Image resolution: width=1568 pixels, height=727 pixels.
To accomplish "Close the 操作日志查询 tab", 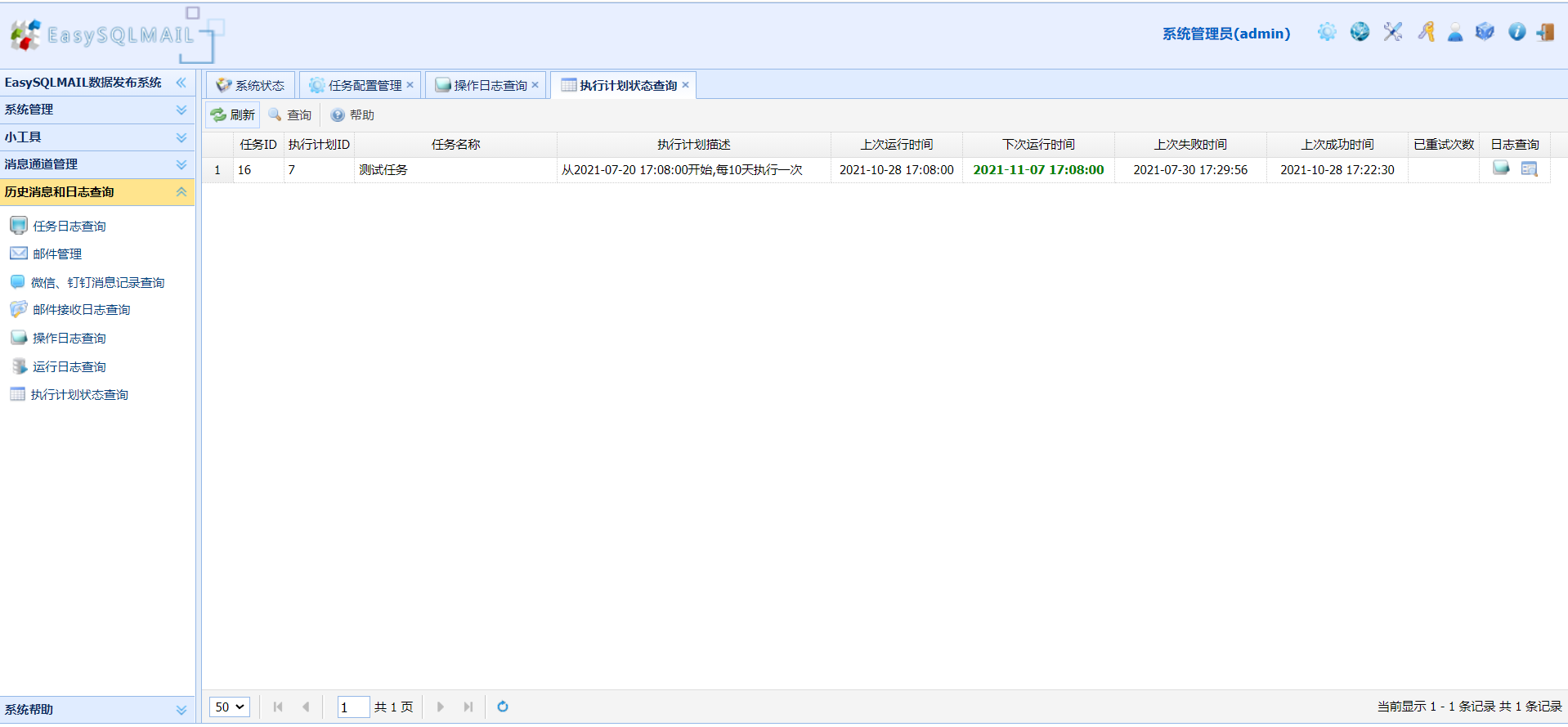I will point(535,85).
